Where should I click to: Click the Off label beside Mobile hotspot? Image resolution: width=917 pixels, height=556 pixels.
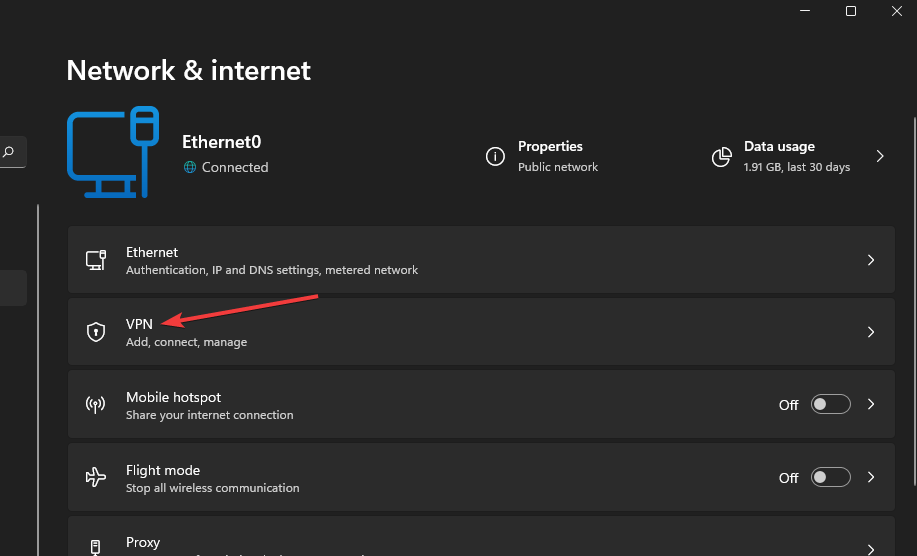click(788, 405)
